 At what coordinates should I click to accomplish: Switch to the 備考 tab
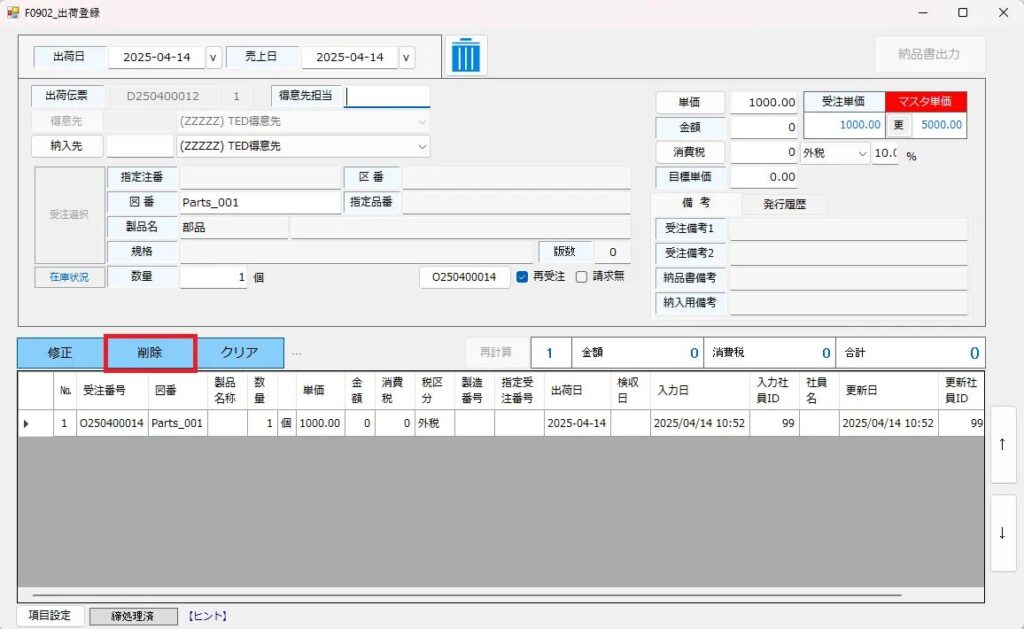(696, 203)
